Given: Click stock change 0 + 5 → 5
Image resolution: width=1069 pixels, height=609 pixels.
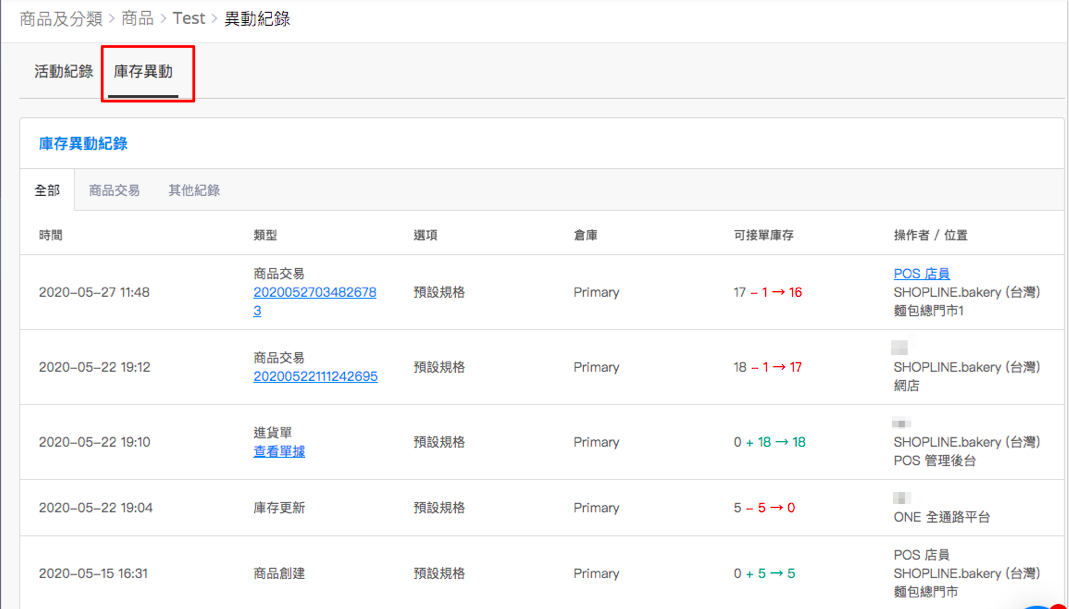Looking at the screenshot, I should click(764, 574).
